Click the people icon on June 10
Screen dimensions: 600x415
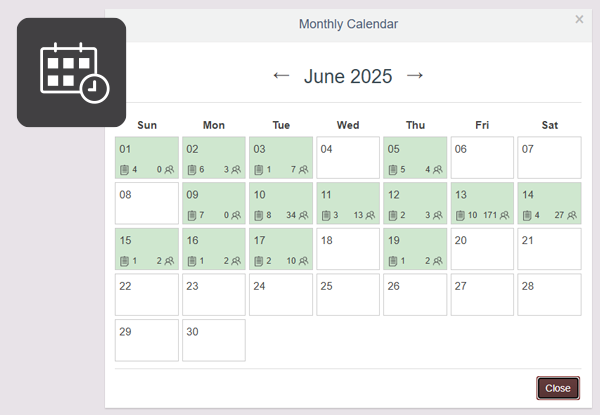[x=303, y=216]
